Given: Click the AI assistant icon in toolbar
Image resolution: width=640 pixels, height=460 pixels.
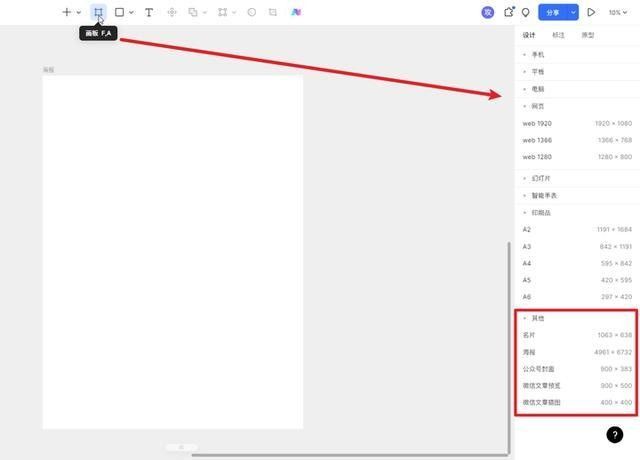Looking at the screenshot, I should pos(296,12).
